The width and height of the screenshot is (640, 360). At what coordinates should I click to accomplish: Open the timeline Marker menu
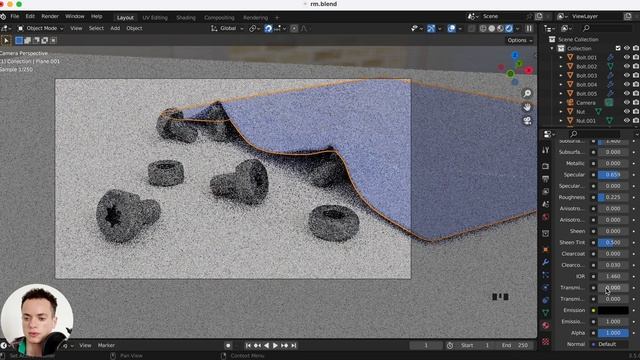[x=106, y=345]
